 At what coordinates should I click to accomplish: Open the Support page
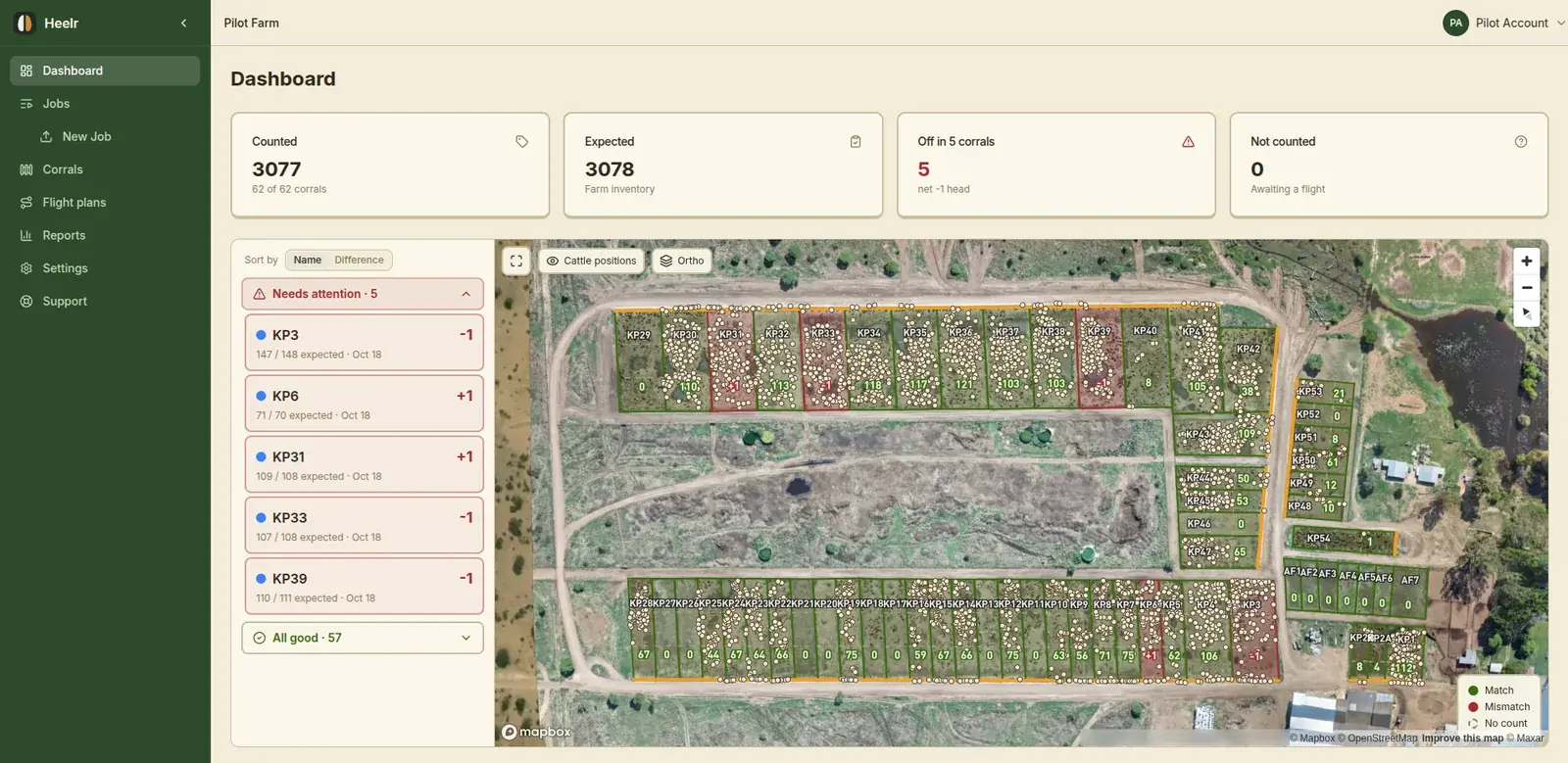point(105,302)
